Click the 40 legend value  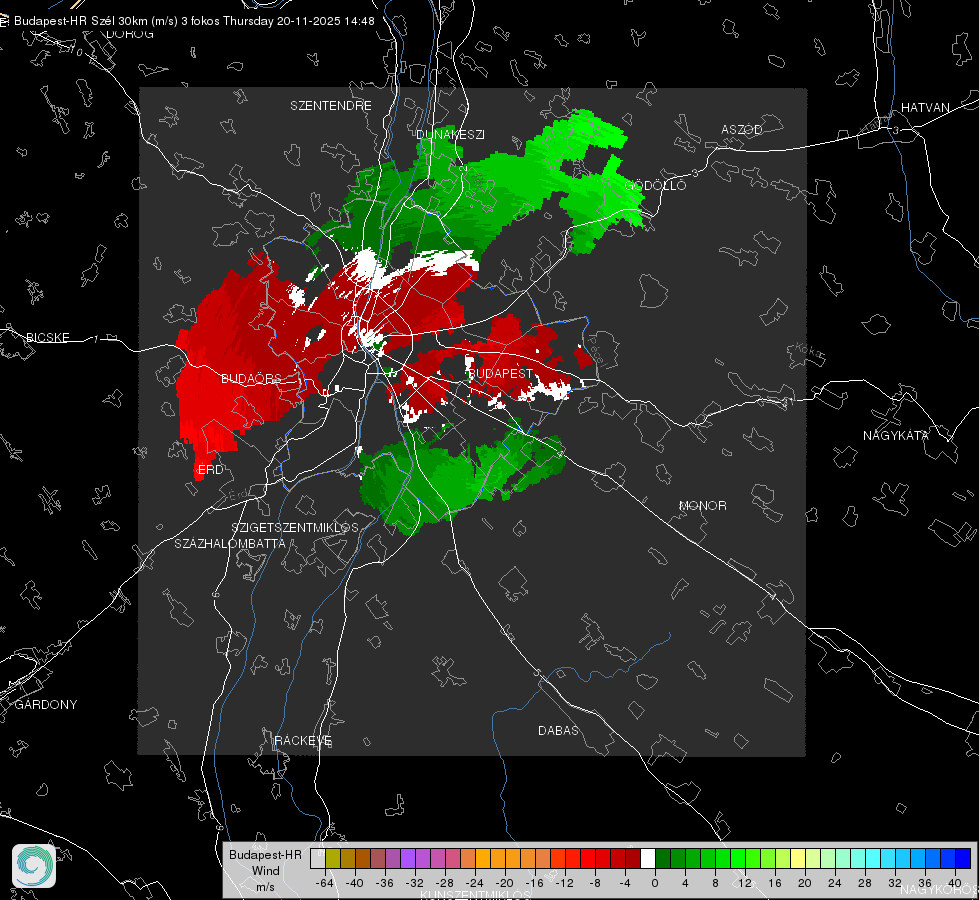point(955,883)
